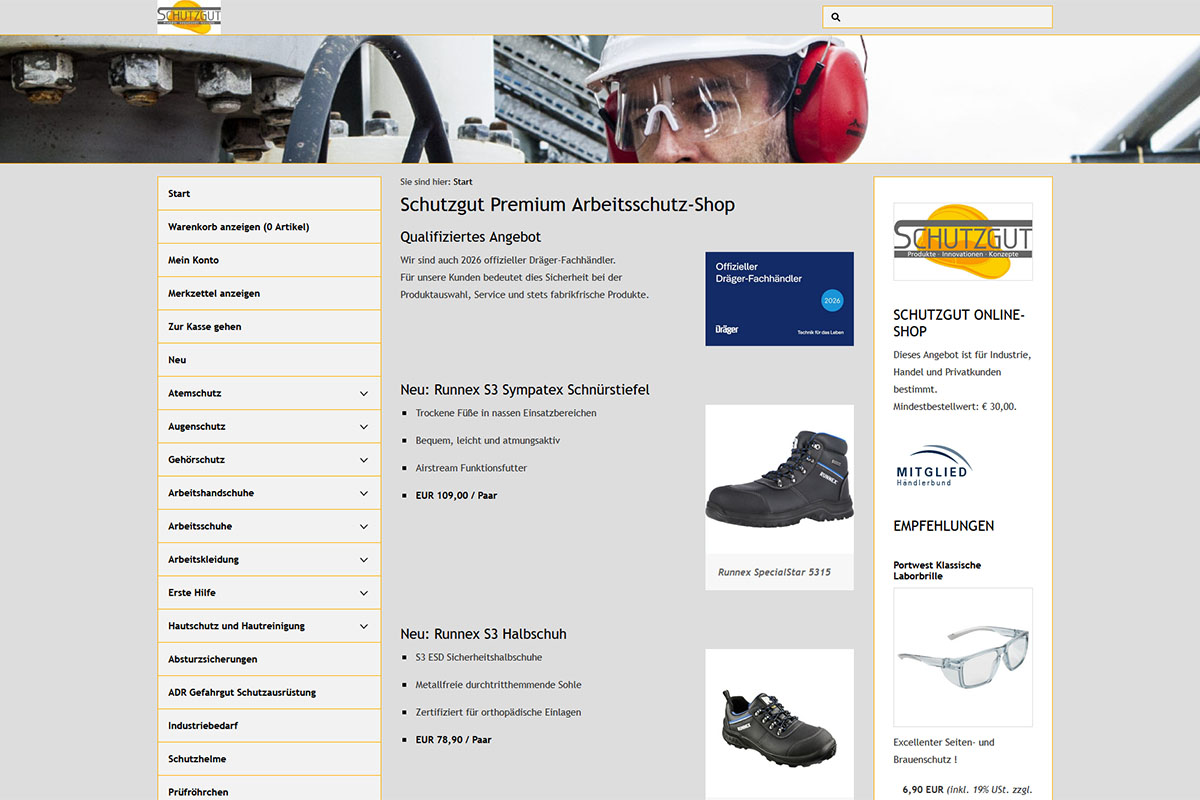The height and width of the screenshot is (800, 1200).
Task: Click the Qualifiziertes Angebot heading
Action: point(471,237)
